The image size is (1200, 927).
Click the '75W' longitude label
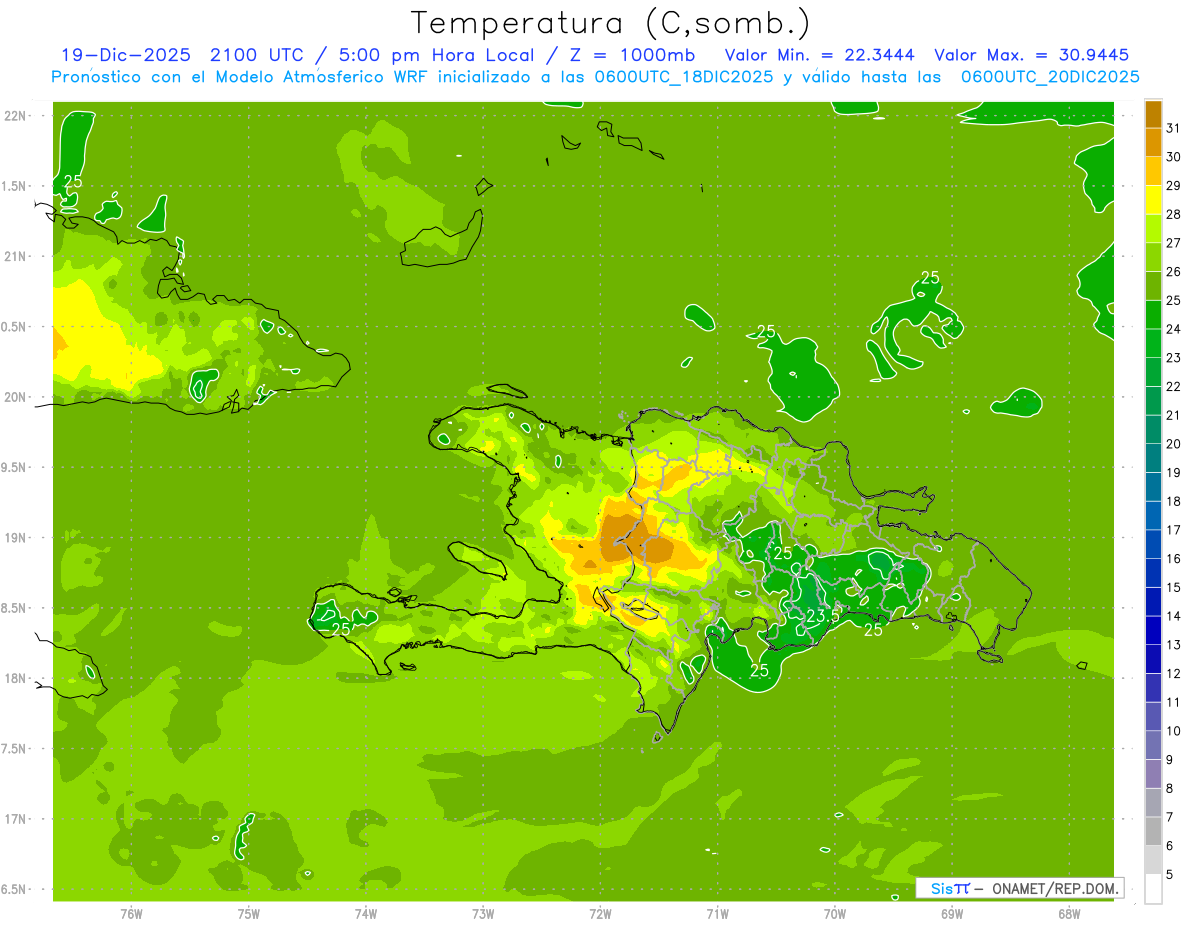[249, 913]
